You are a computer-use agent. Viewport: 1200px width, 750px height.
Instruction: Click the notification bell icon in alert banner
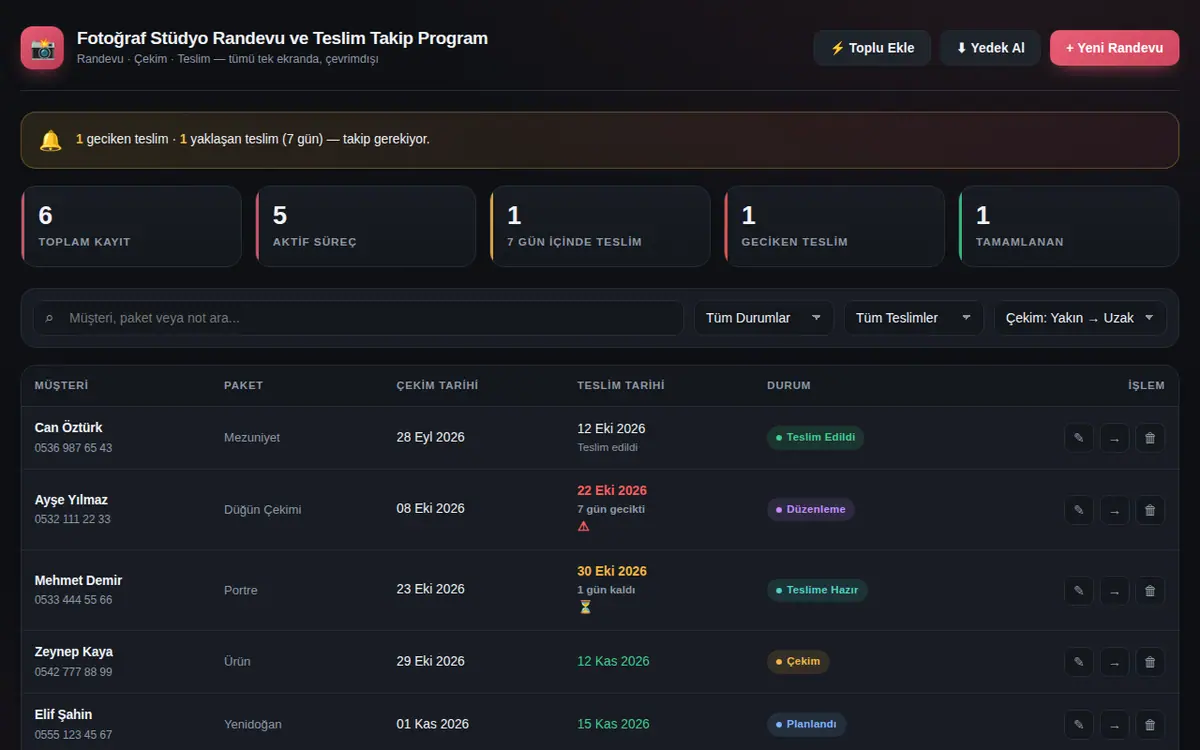(x=51, y=140)
